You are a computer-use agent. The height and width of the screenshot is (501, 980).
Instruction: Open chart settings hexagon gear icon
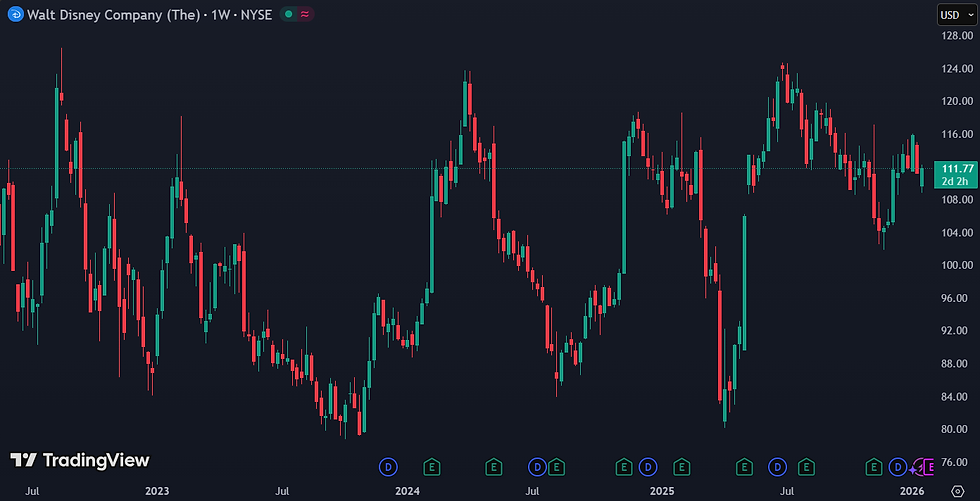958,491
